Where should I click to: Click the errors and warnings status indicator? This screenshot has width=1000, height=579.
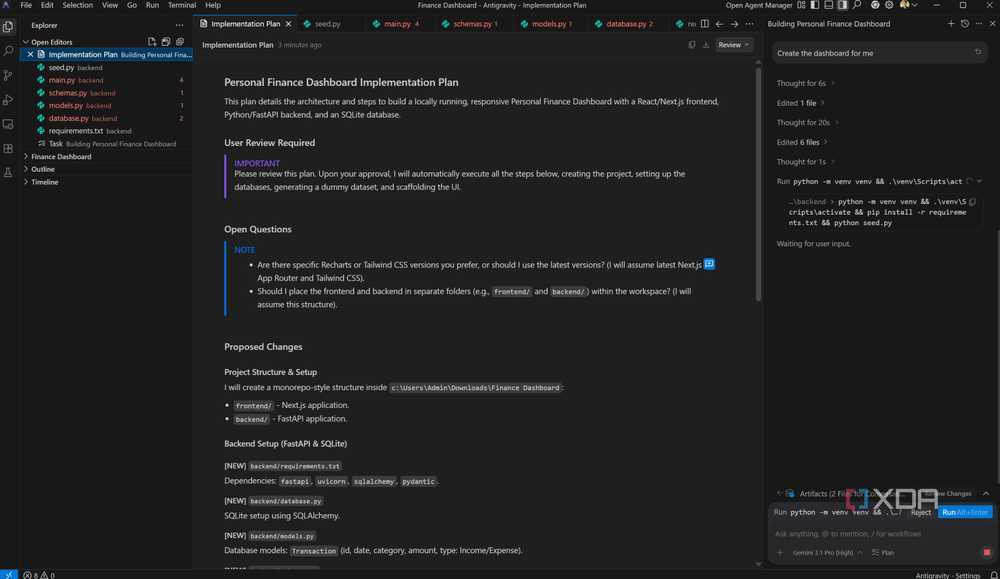pyautogui.click(x=39, y=575)
